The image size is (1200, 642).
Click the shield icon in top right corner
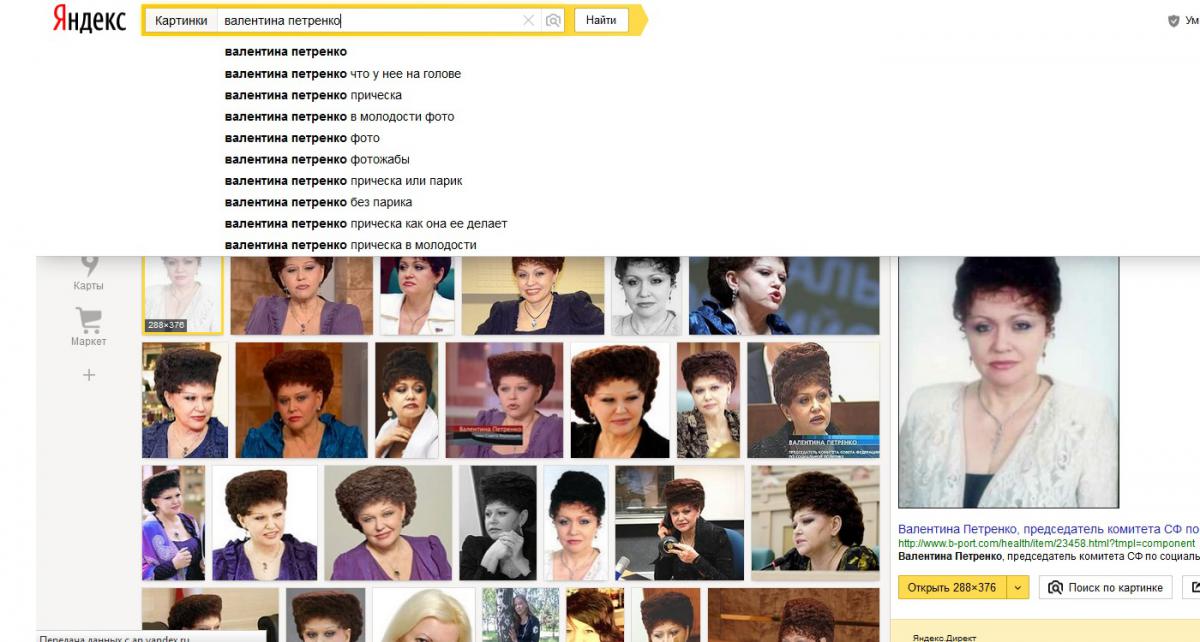(1174, 21)
